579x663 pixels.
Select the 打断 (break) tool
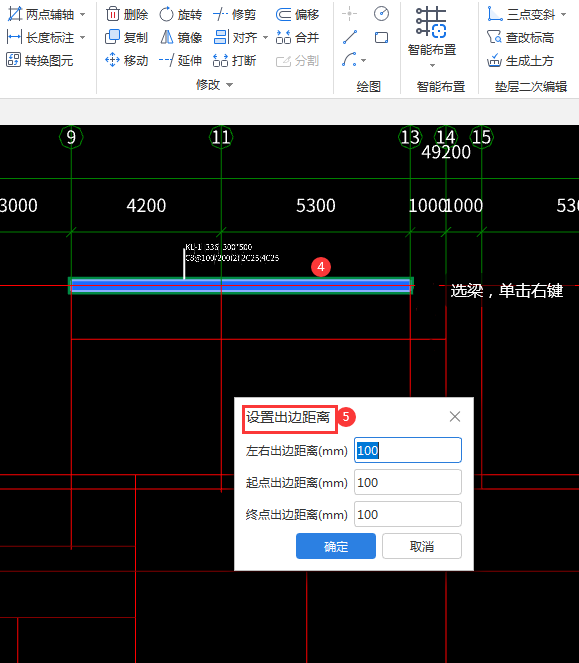[234, 60]
